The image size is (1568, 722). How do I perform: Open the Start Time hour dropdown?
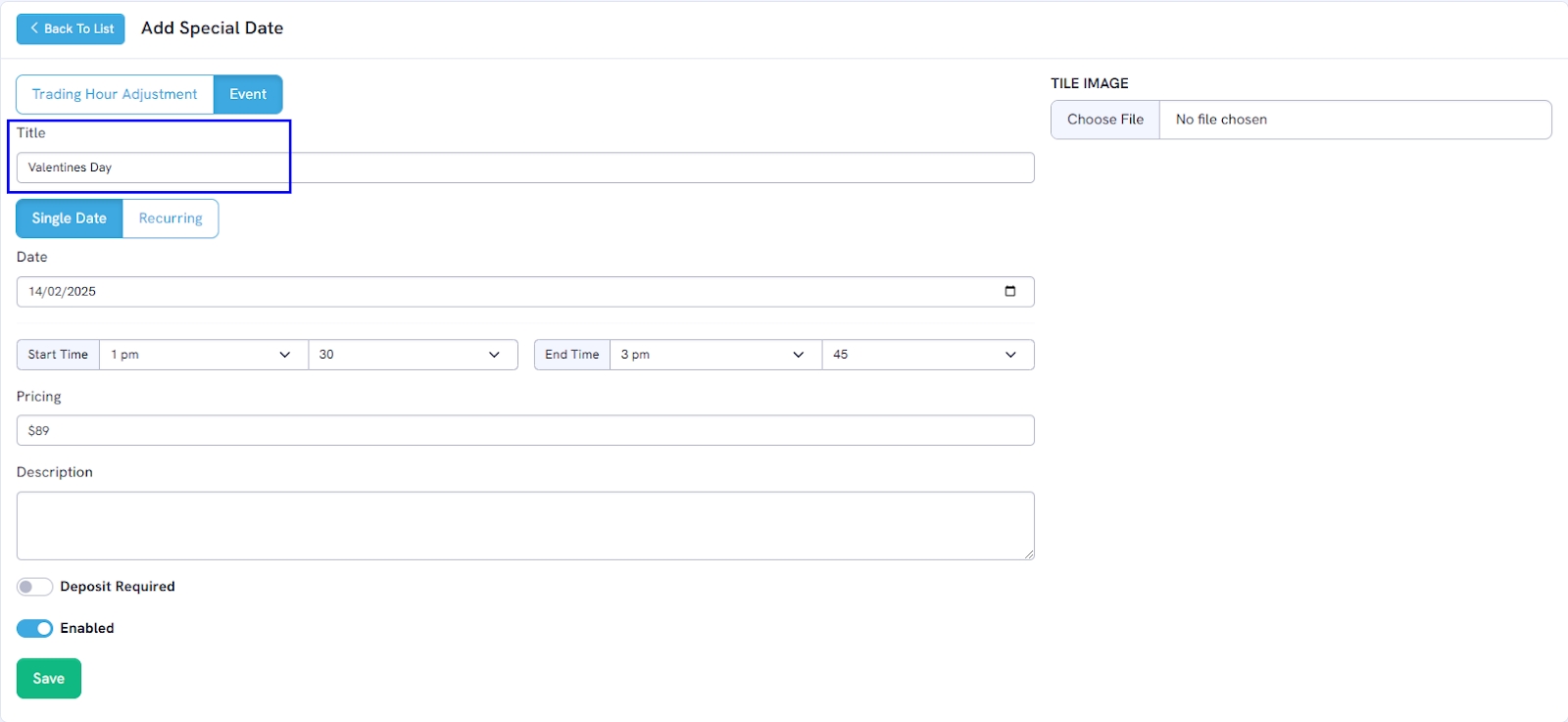tap(203, 355)
